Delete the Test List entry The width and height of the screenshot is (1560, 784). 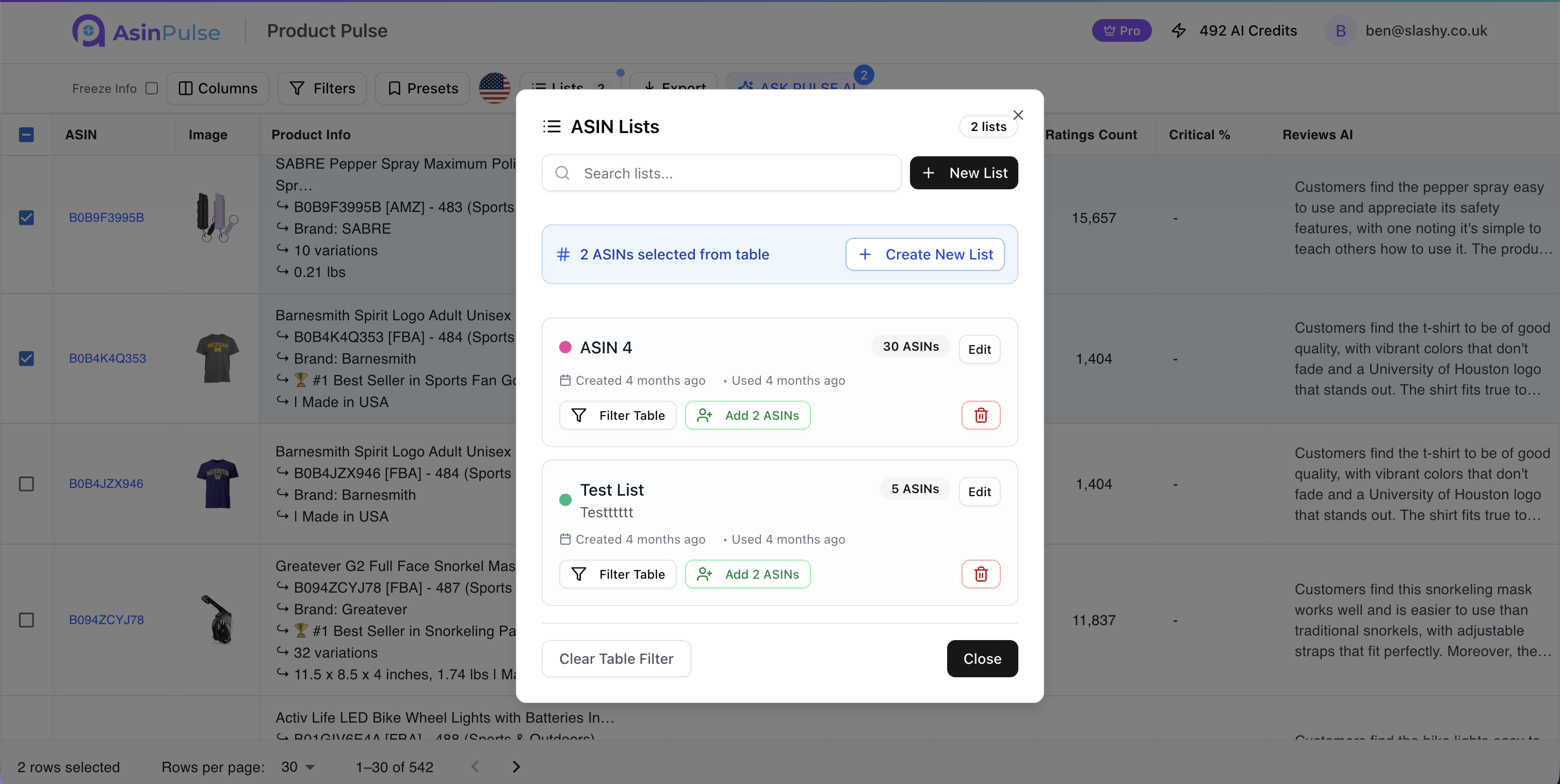[x=981, y=574]
